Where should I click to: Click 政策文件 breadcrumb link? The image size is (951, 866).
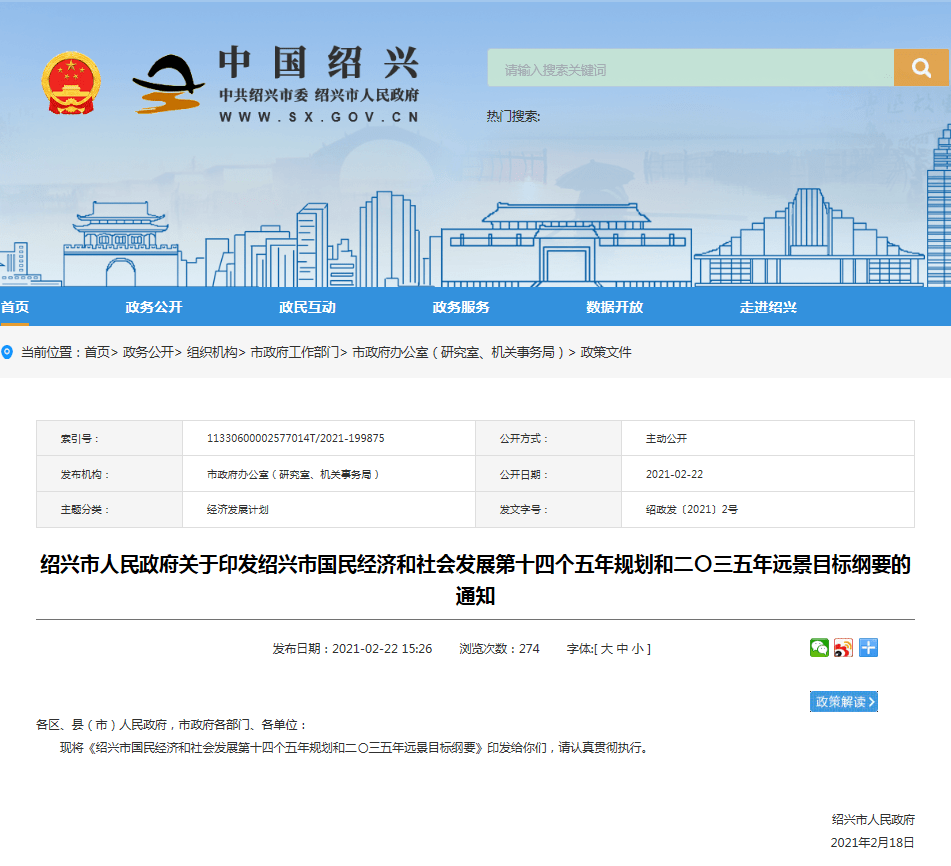click(x=606, y=352)
